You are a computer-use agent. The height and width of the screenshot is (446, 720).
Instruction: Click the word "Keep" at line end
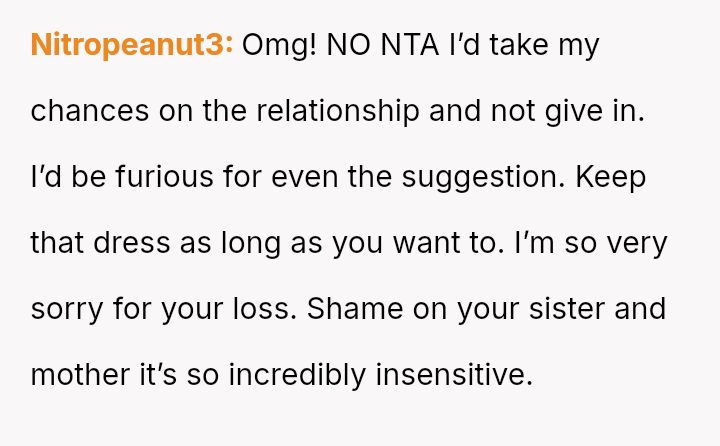pos(610,177)
